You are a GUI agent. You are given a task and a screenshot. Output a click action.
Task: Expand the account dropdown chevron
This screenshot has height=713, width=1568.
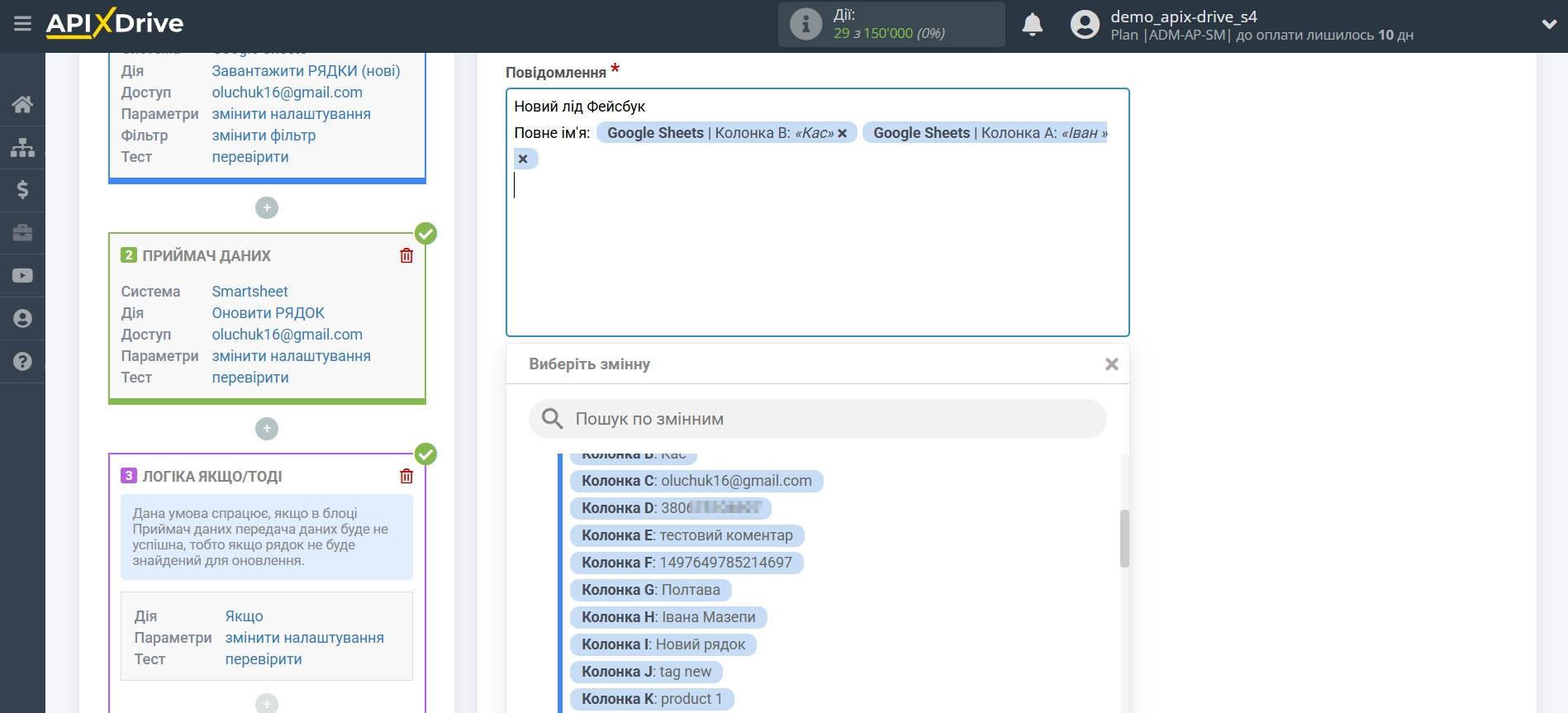[1549, 25]
